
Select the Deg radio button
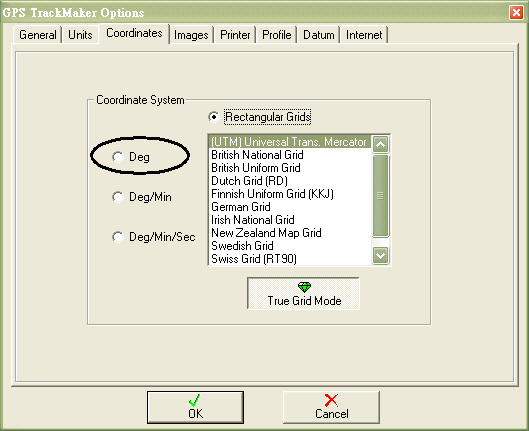click(118, 156)
